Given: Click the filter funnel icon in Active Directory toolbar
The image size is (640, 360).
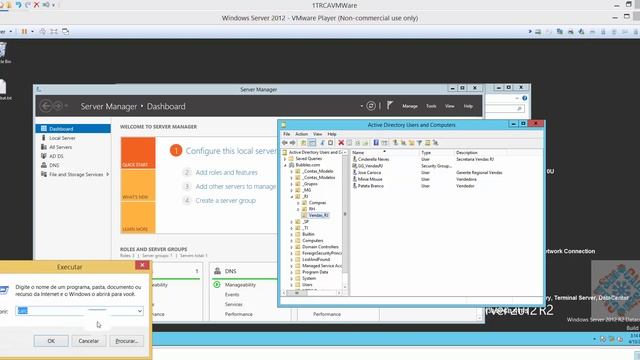Looking at the screenshot, I should coord(419,143).
